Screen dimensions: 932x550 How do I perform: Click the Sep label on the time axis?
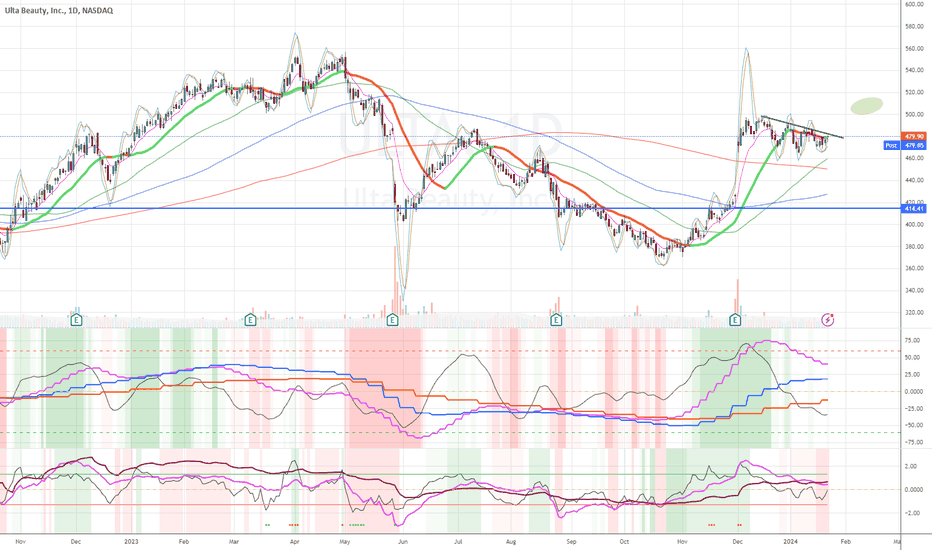pyautogui.click(x=571, y=542)
